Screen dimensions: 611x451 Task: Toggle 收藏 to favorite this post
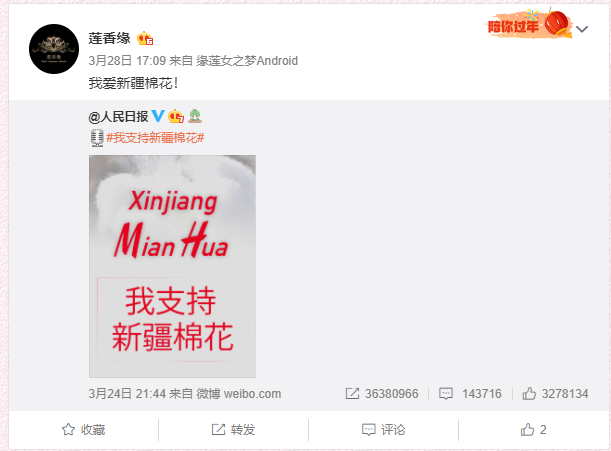[x=83, y=430]
